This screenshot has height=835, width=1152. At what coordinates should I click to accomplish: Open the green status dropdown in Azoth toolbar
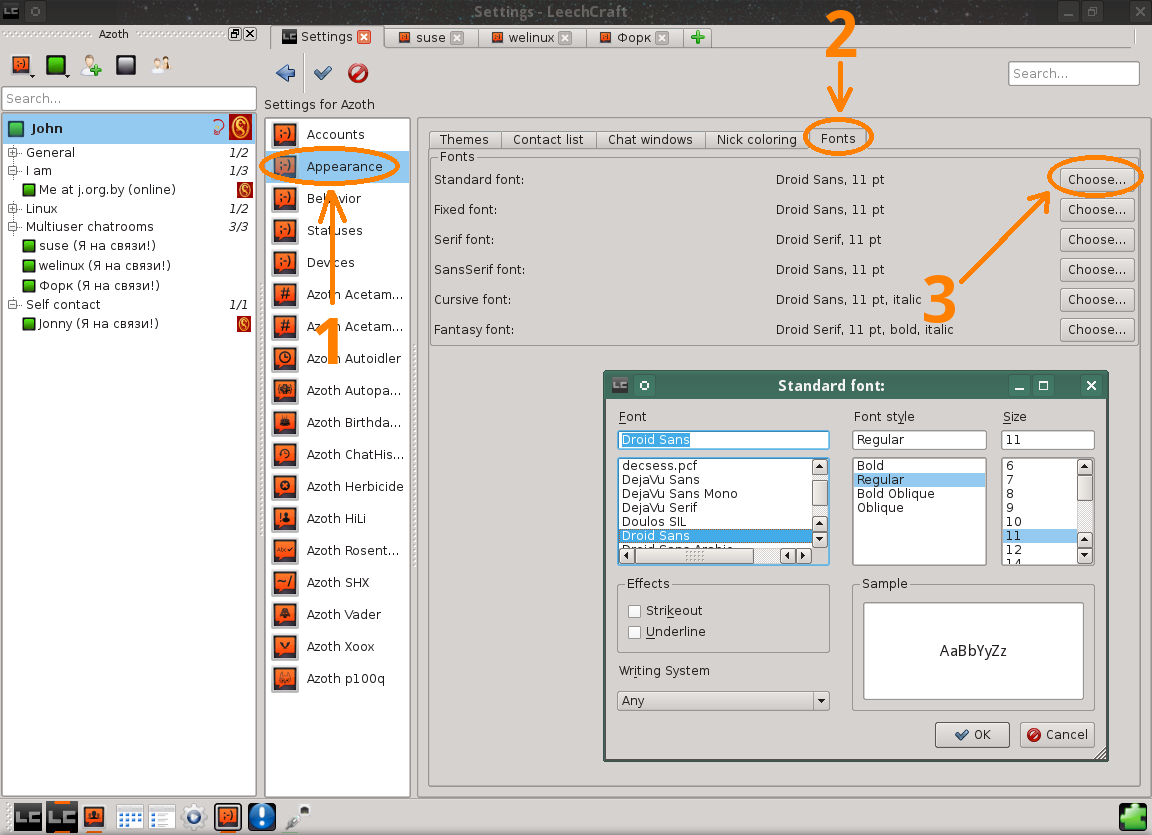pyautogui.click(x=57, y=65)
